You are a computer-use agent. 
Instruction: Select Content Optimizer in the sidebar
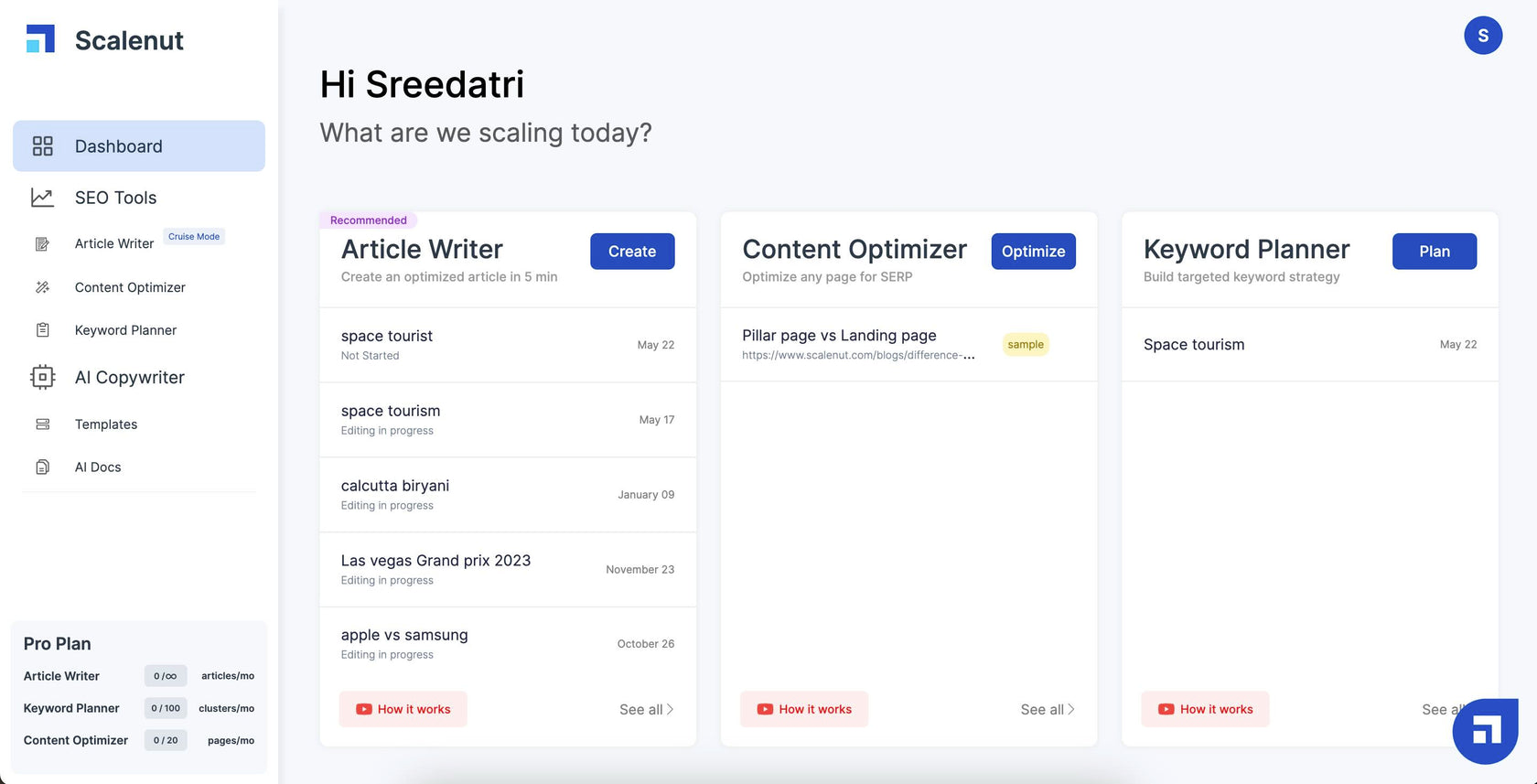[130, 287]
